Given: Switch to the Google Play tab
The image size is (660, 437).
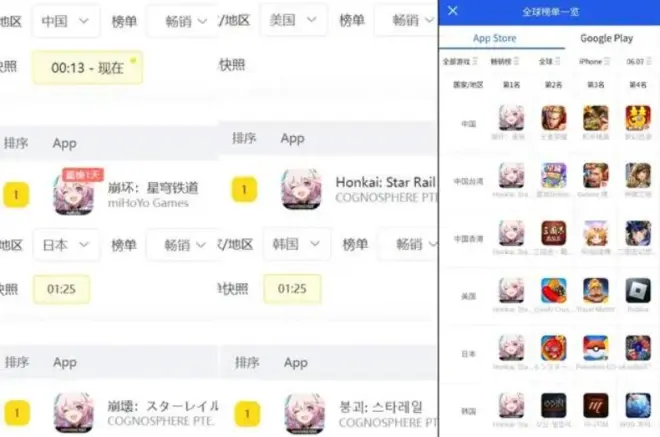Looking at the screenshot, I should (606, 38).
